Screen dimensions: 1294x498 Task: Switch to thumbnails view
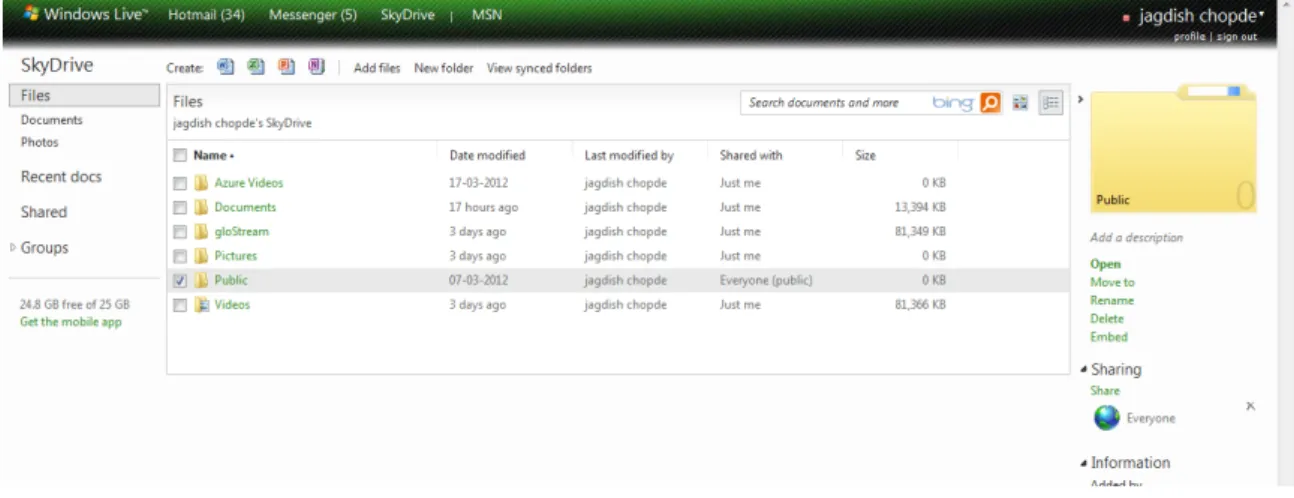(x=1020, y=103)
